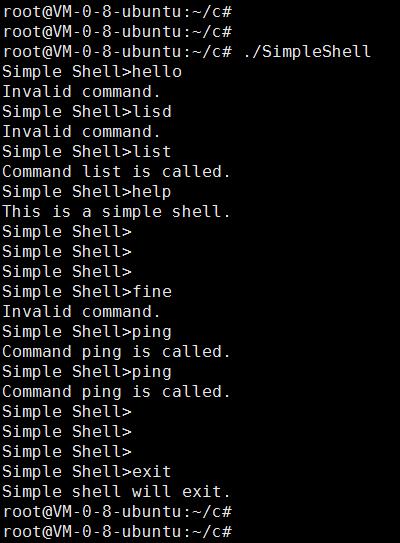Click the 'help' command entry
The width and height of the screenshot is (400, 543).
(x=152, y=192)
